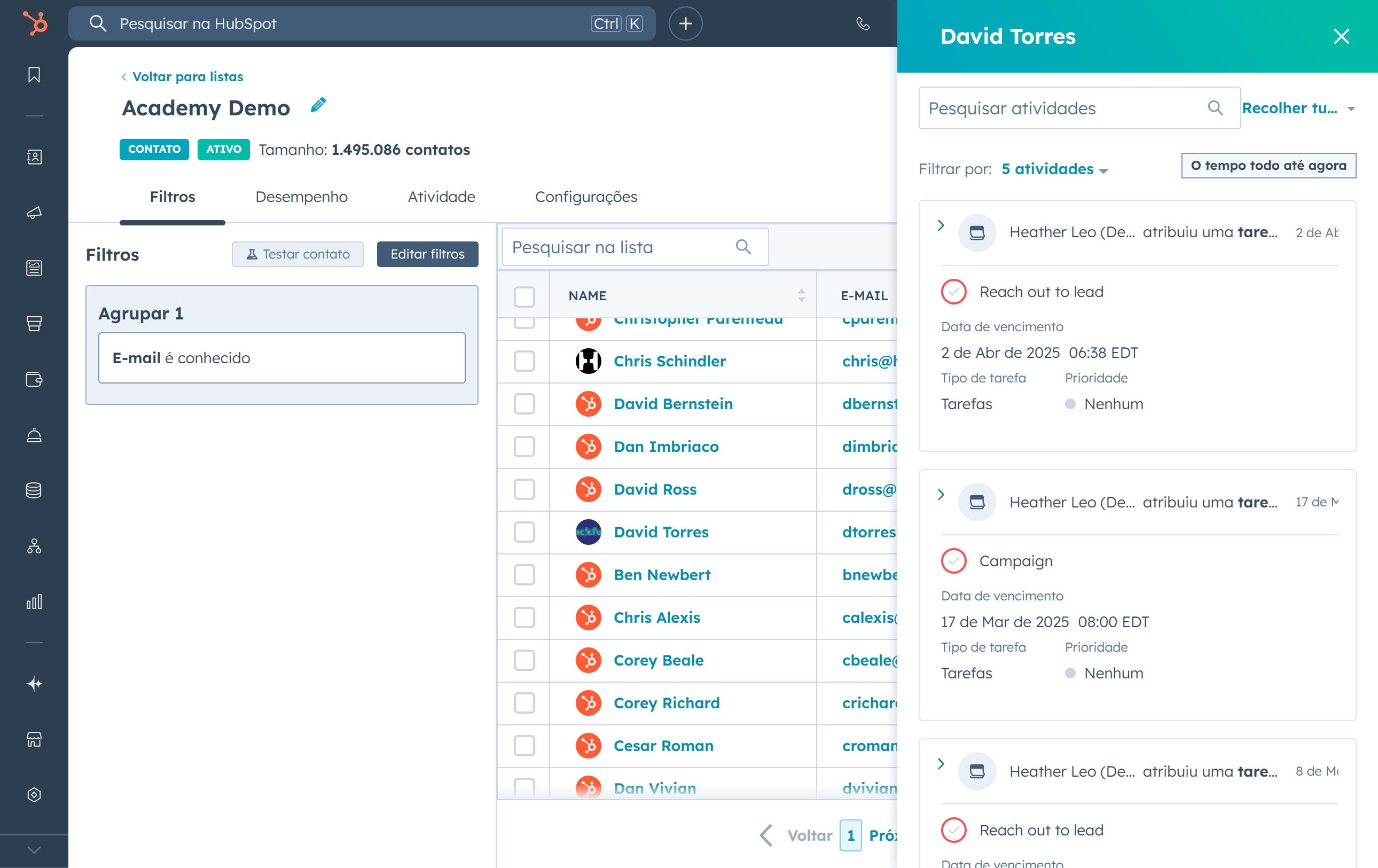
Task: Open the Automation workflows sidebar icon
Action: pyautogui.click(x=34, y=546)
